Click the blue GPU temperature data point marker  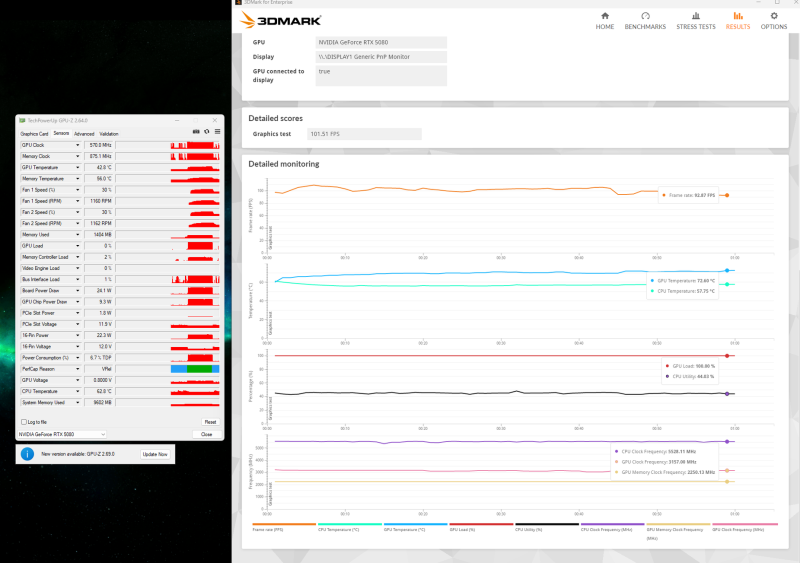(x=727, y=271)
